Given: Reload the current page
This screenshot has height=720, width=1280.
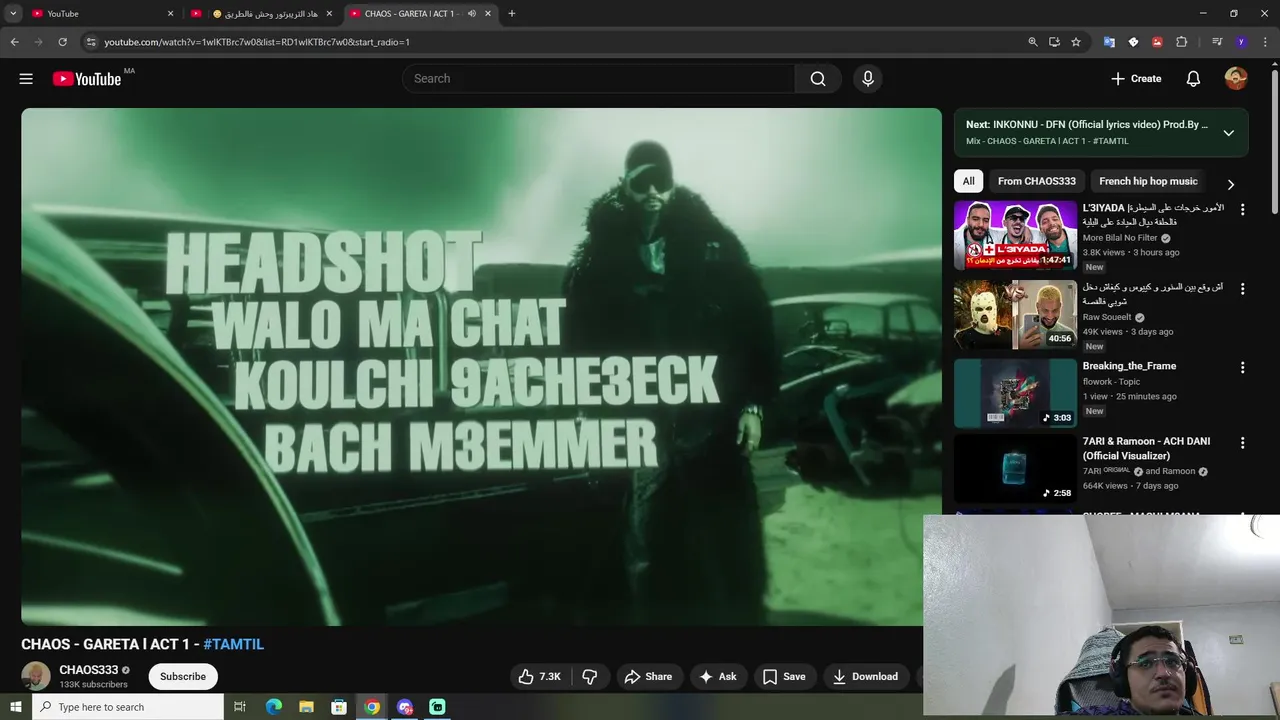Looking at the screenshot, I should click(x=62, y=42).
